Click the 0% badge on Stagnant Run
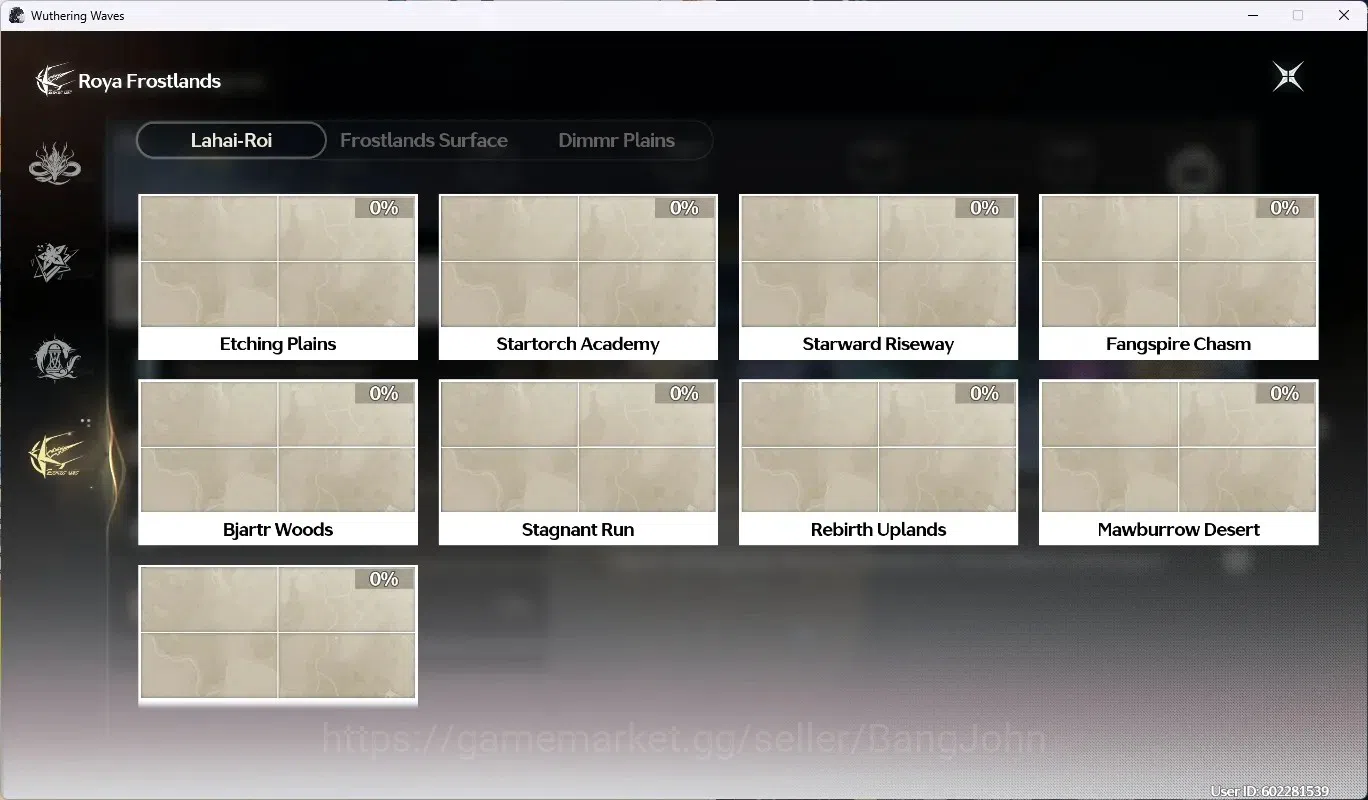Viewport: 1368px width, 800px height. point(684,394)
